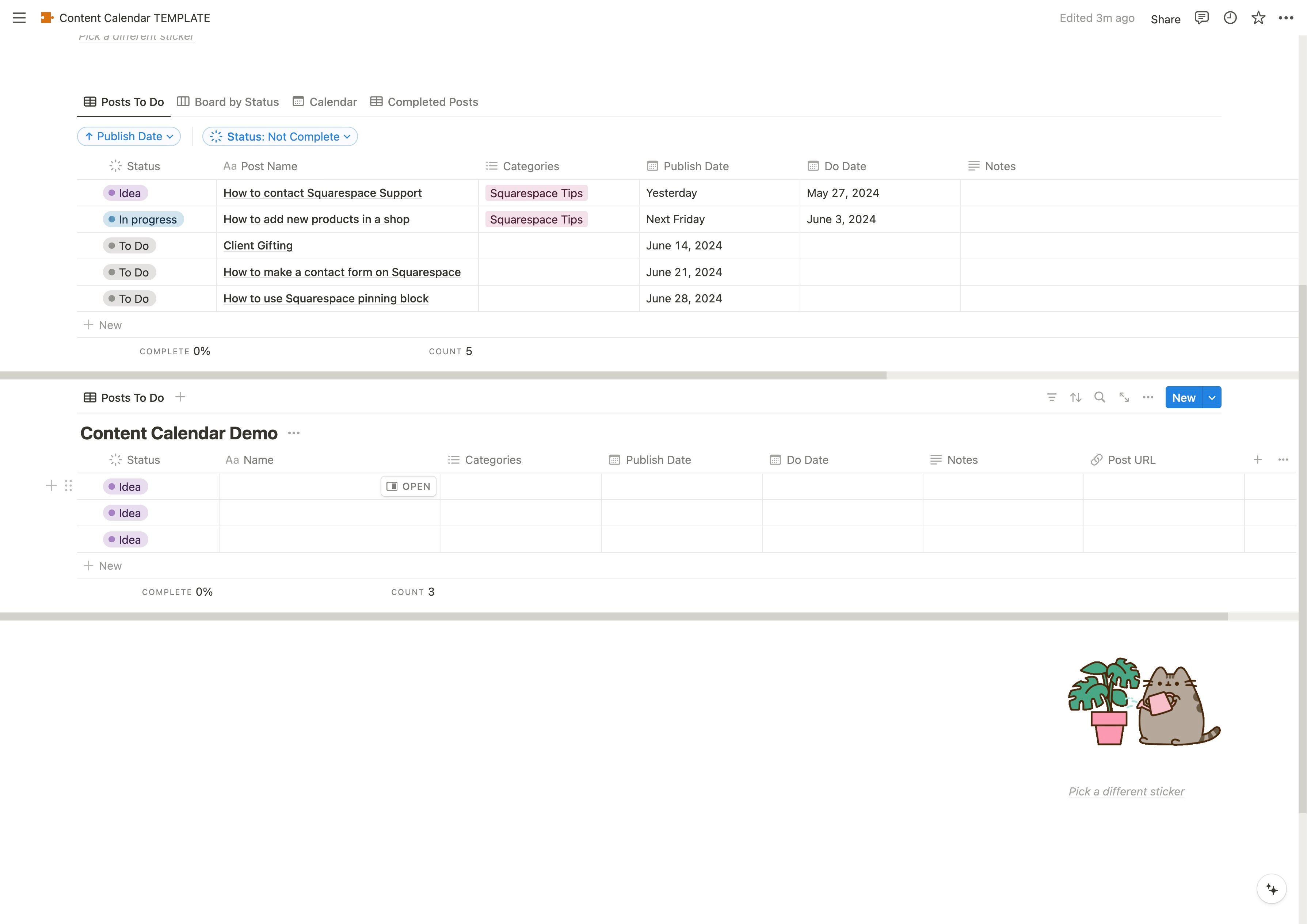Click the OPEN button on the first Idea row

[x=408, y=486]
